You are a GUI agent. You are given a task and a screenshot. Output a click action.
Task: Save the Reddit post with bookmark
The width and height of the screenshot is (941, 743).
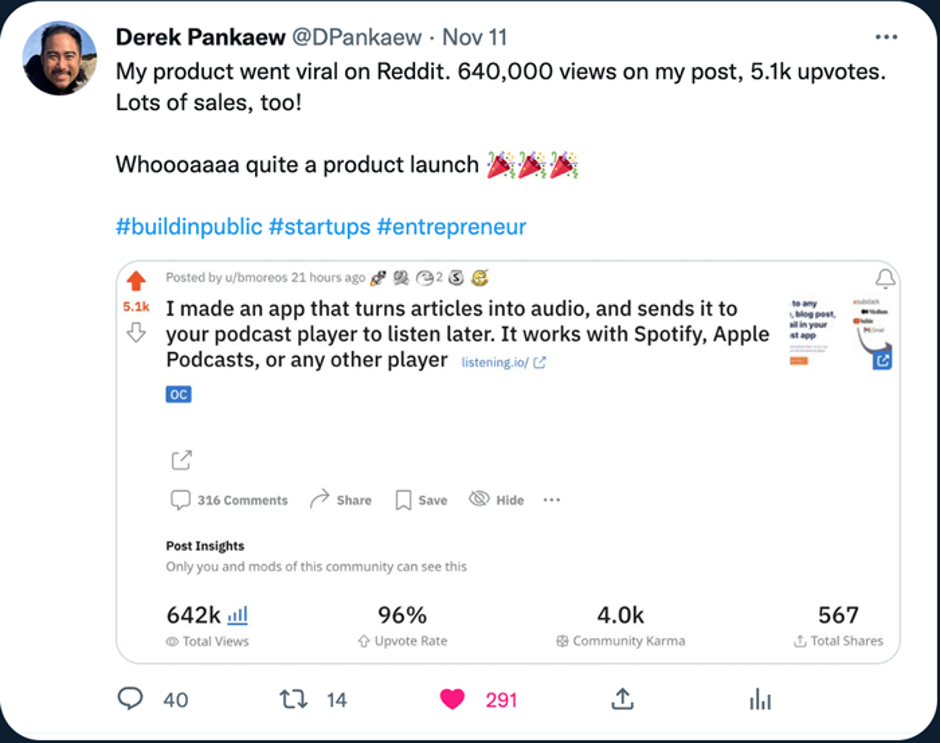(x=421, y=500)
